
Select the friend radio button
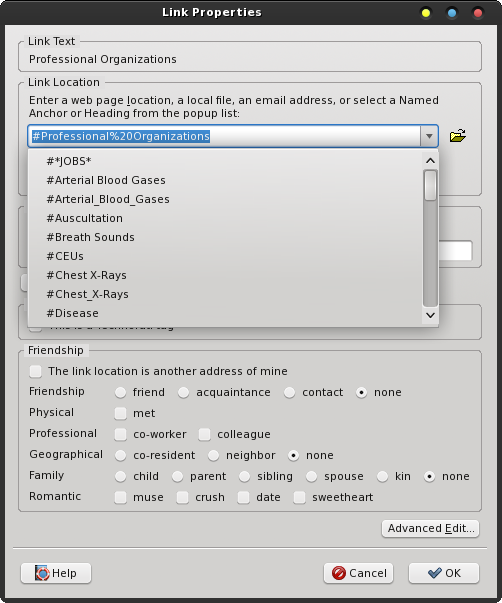point(120,392)
